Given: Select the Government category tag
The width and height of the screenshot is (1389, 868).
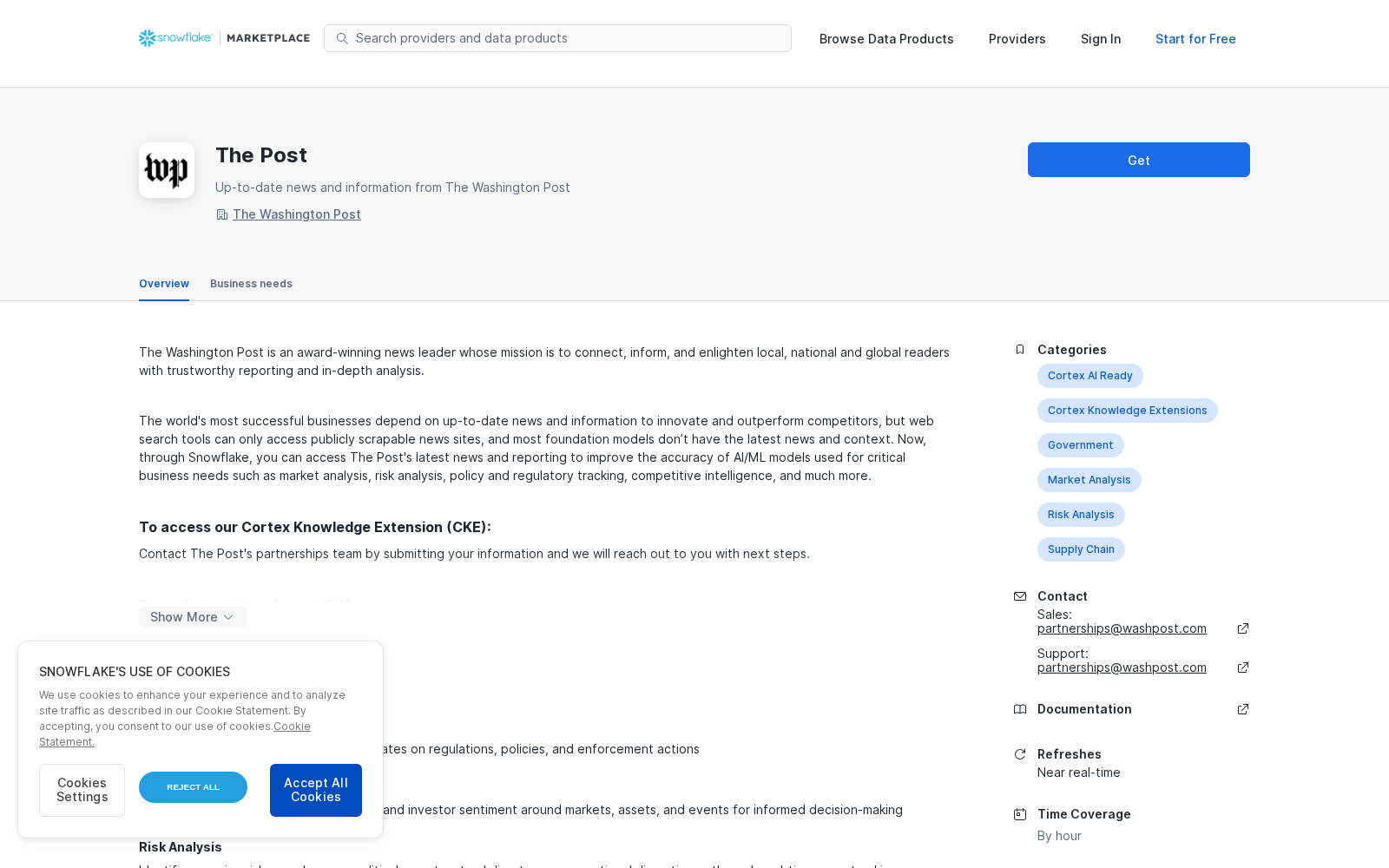Looking at the screenshot, I should point(1081,445).
